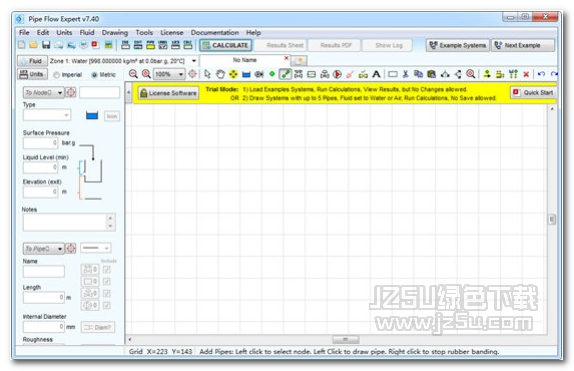The width and height of the screenshot is (574, 371).
Task: Open the fluid zone dropdown arrow
Action: pyautogui.click(x=194, y=61)
